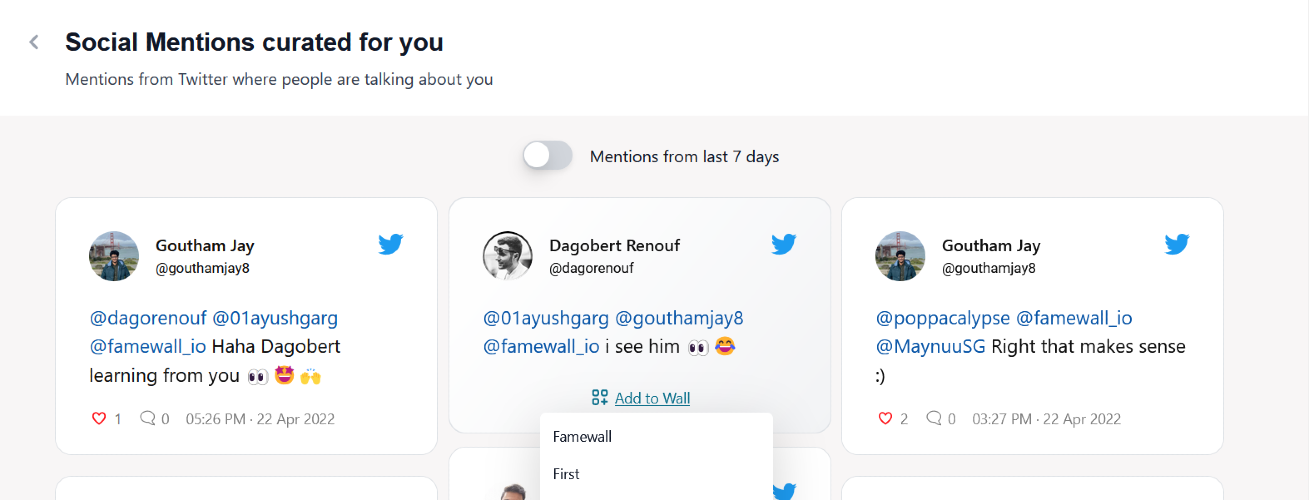The width and height of the screenshot is (1309, 500).
Task: Click Twitter bird icon on right Goutham Jay card
Action: tap(1176, 244)
